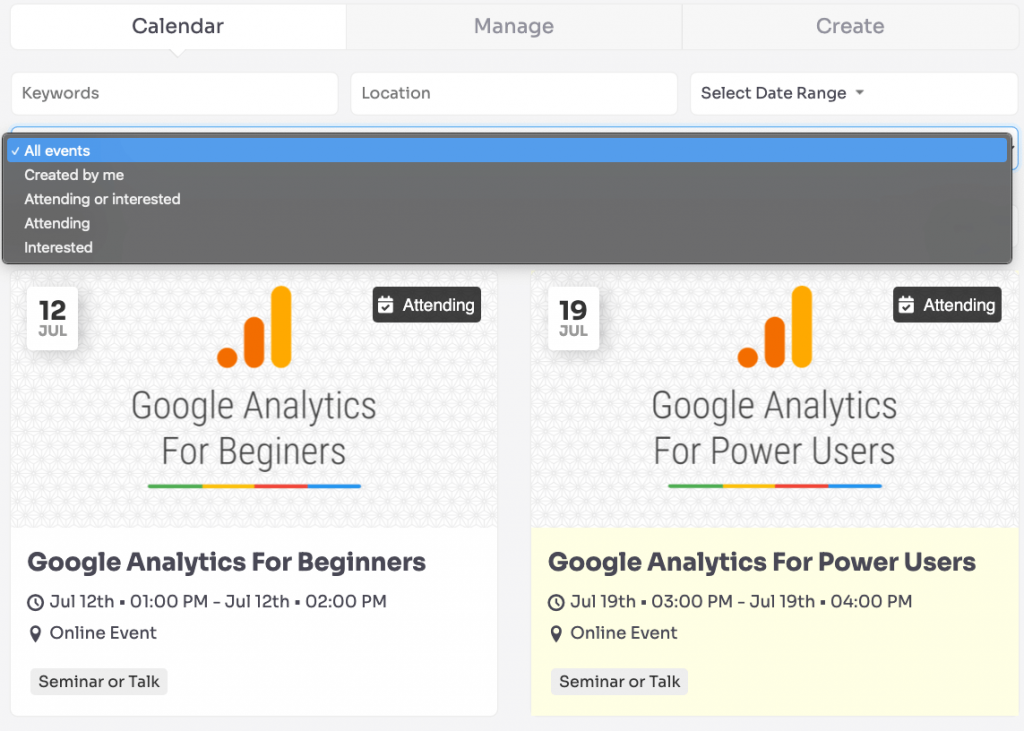
Task: Click the calendar check icon on Beginners Attending badge
Action: coord(386,305)
